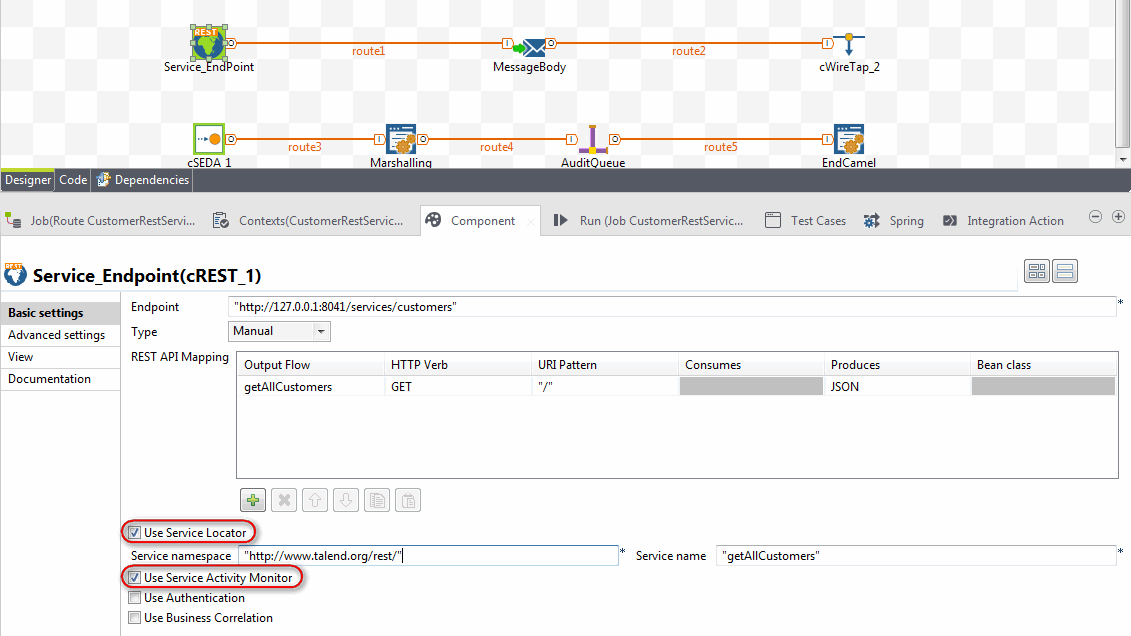Screen dimensions: 1131x636
Task: Open the Type Manual dropdown
Action: (x=279, y=331)
